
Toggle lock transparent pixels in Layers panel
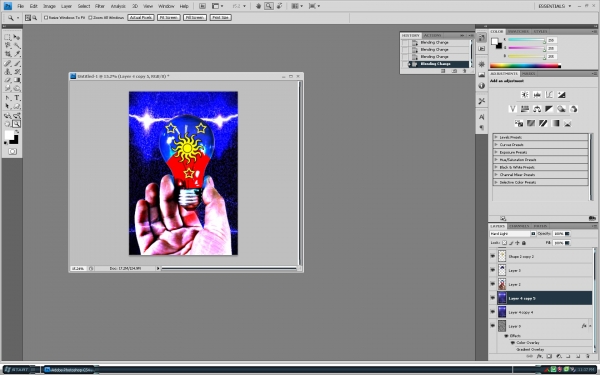[x=504, y=243]
